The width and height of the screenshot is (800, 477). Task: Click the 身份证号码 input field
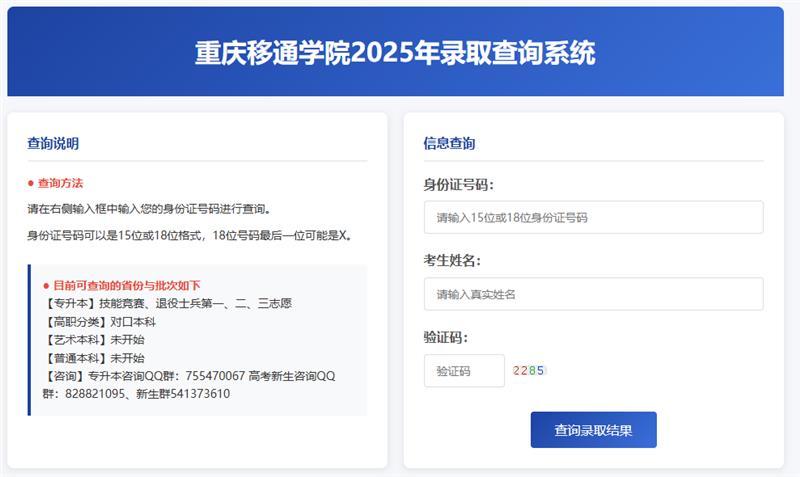coord(593,217)
